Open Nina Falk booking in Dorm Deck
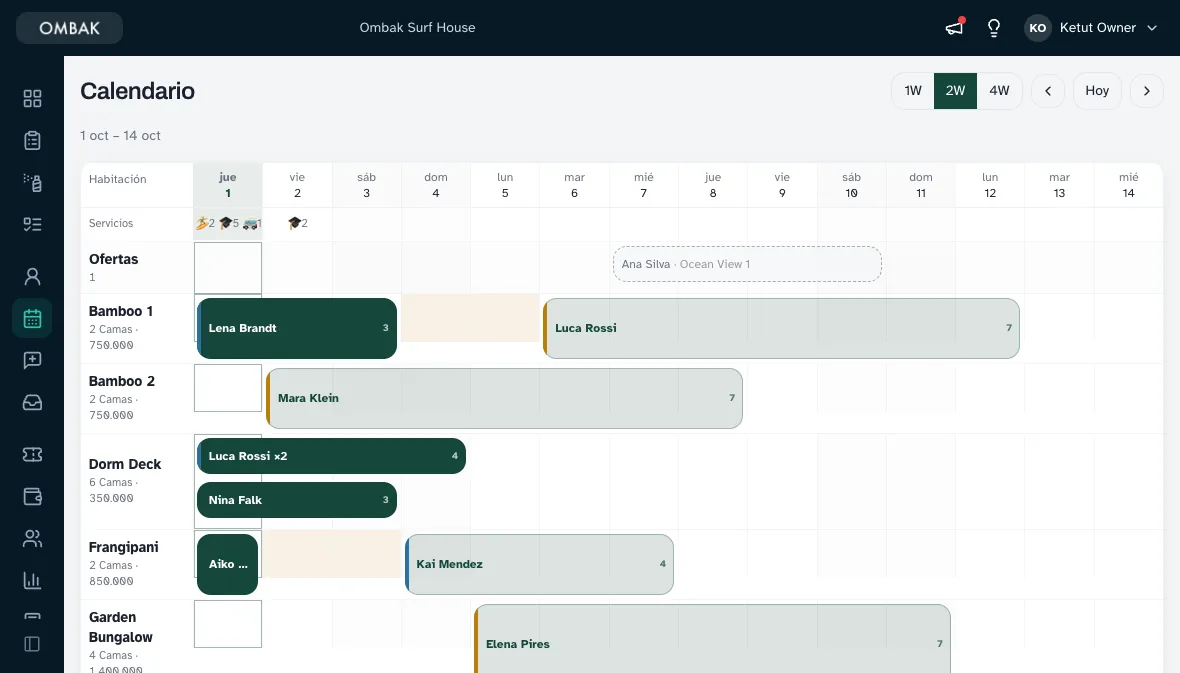Image resolution: width=1180 pixels, height=673 pixels. (297, 500)
